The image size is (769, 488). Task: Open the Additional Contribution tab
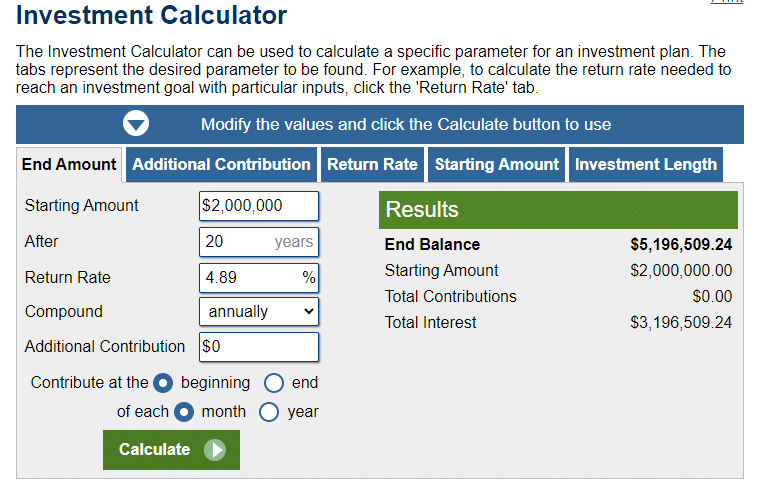point(221,165)
